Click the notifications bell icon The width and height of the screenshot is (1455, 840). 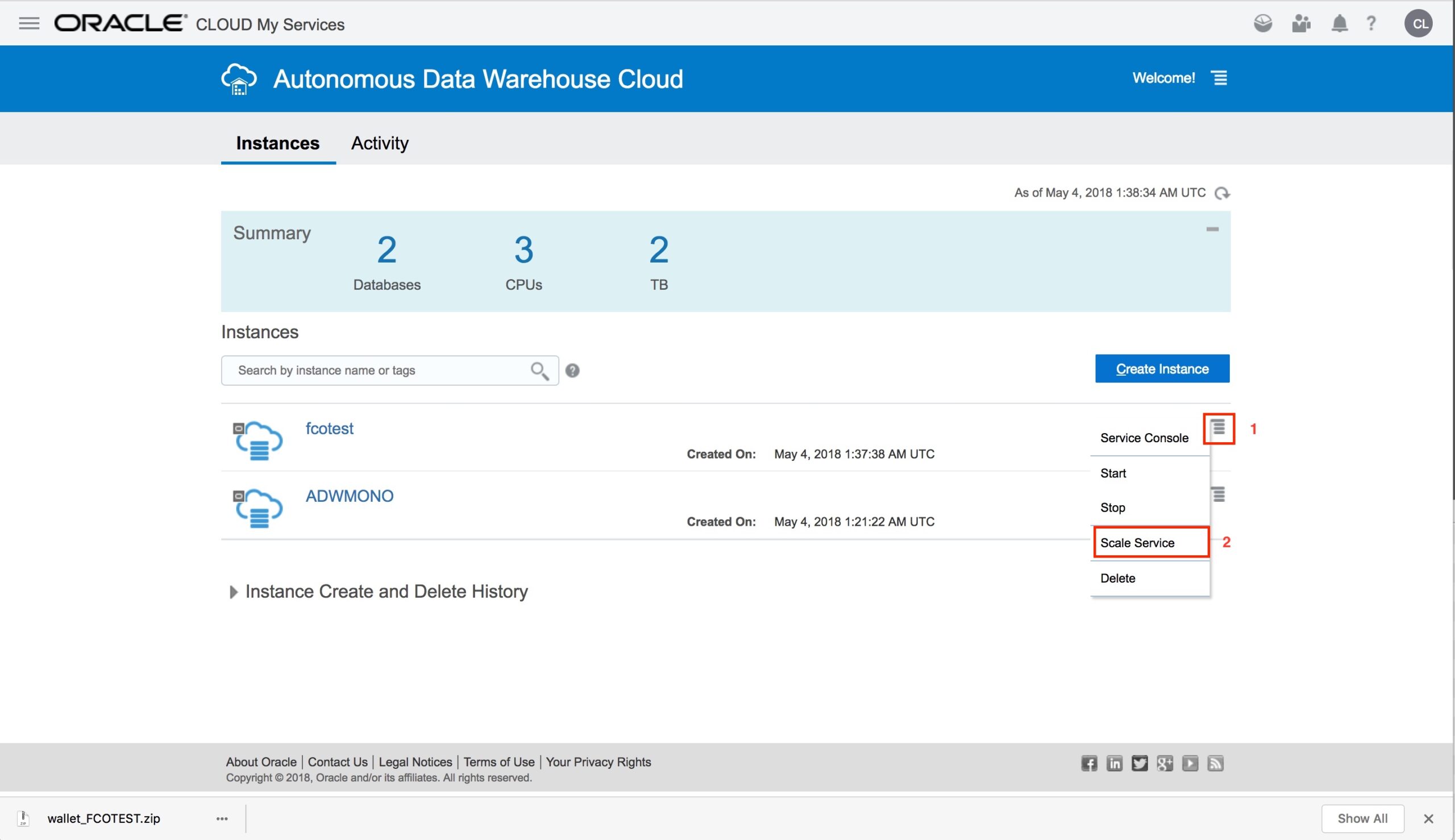point(1339,24)
